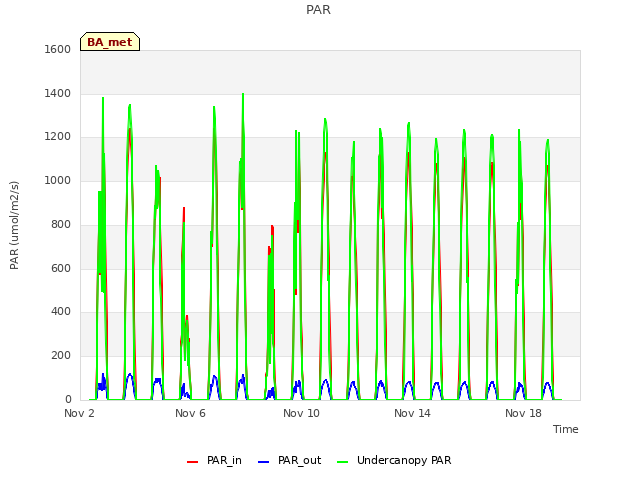The height and width of the screenshot is (480, 640).
Task: Click the 400 y-axis tick label
Action: point(61,312)
